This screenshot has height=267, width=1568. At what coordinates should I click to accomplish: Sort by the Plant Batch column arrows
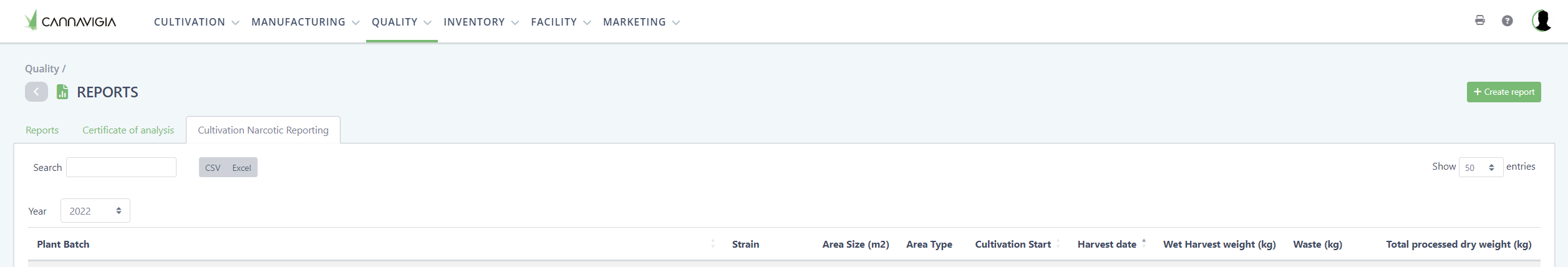(x=712, y=244)
